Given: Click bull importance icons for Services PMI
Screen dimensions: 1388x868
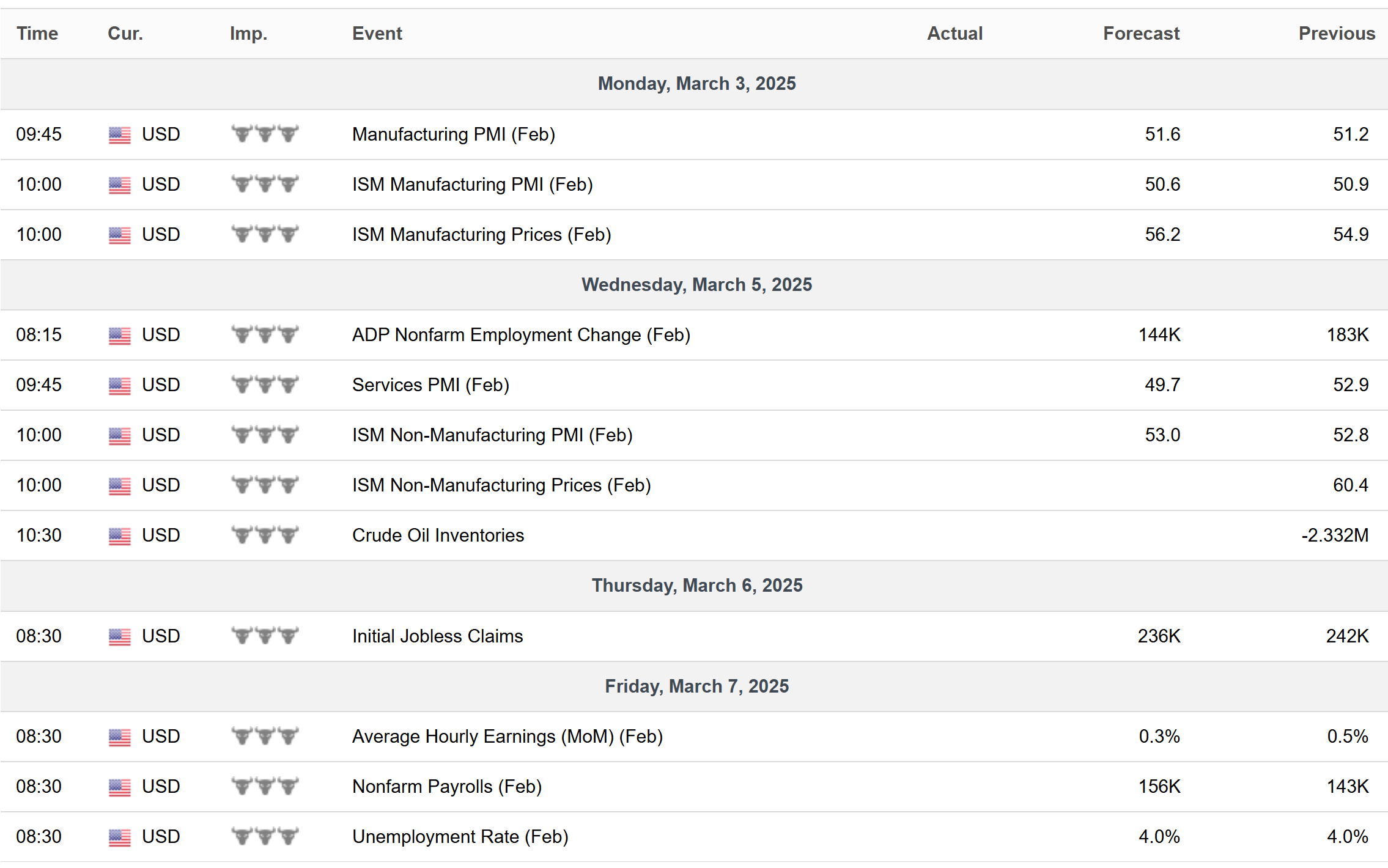Looking at the screenshot, I should tap(265, 384).
